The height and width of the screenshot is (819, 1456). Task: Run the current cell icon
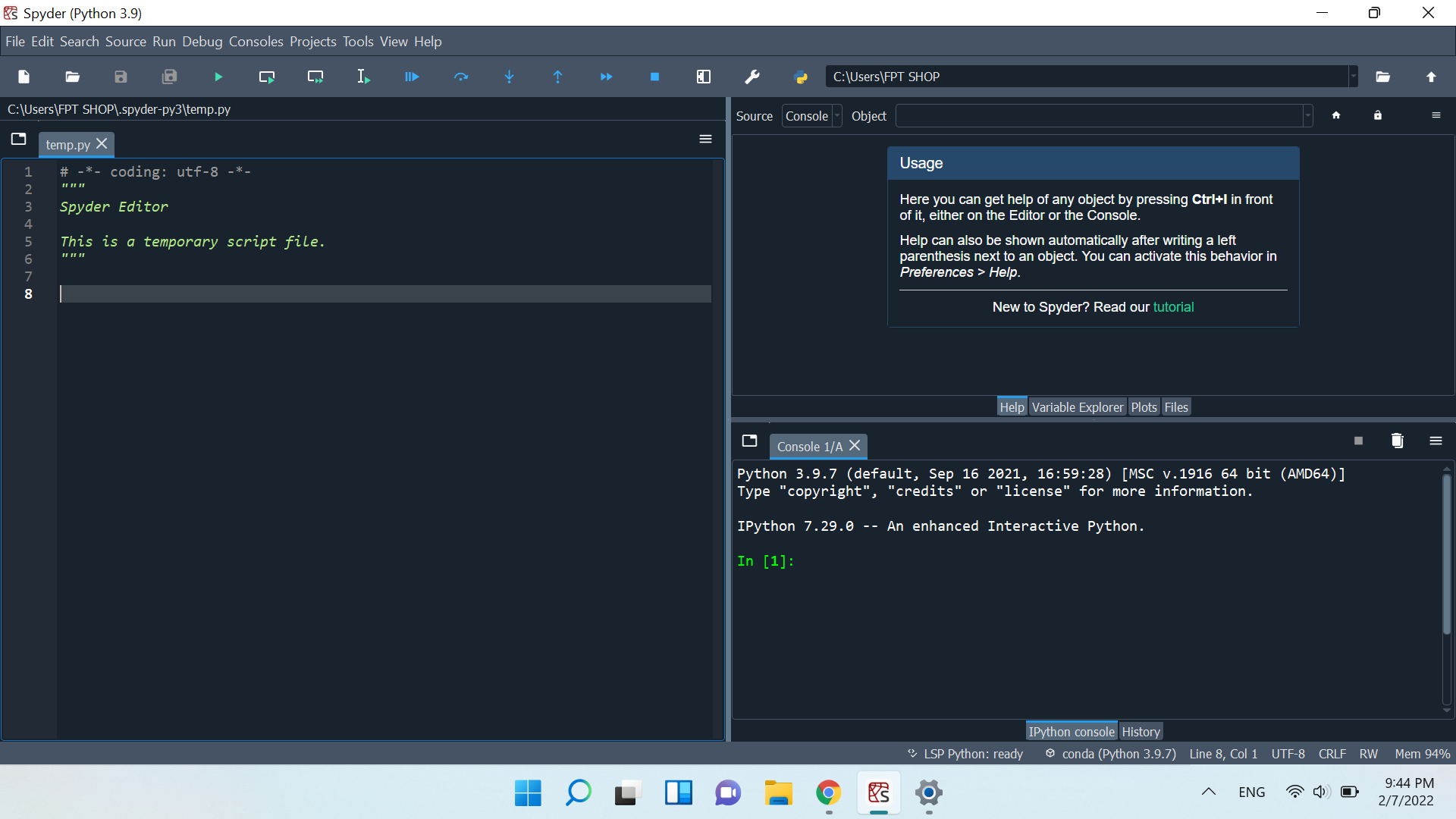tap(267, 77)
